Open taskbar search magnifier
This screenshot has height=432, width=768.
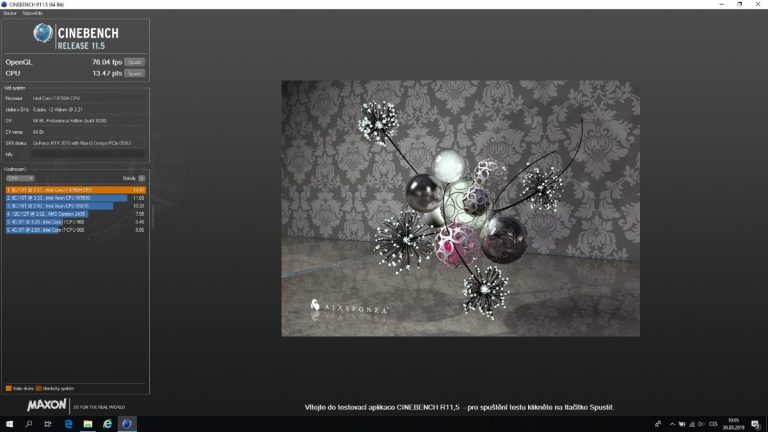click(29, 424)
